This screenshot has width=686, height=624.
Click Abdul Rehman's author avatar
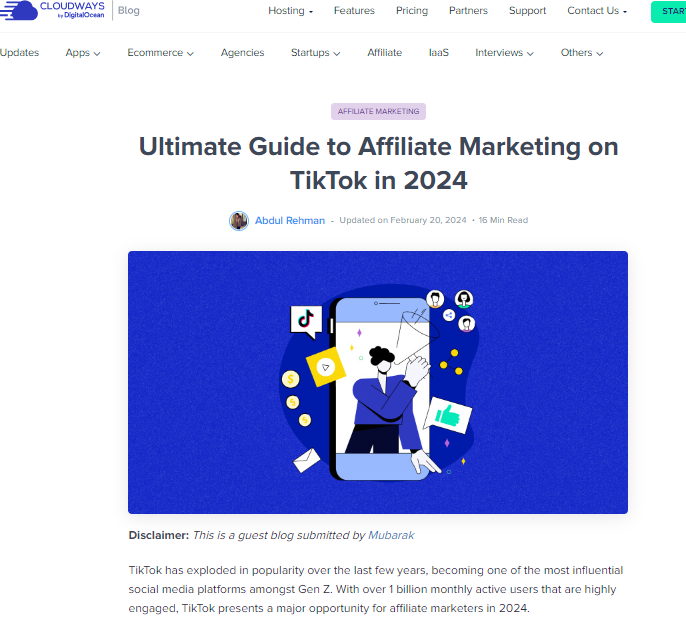point(239,221)
